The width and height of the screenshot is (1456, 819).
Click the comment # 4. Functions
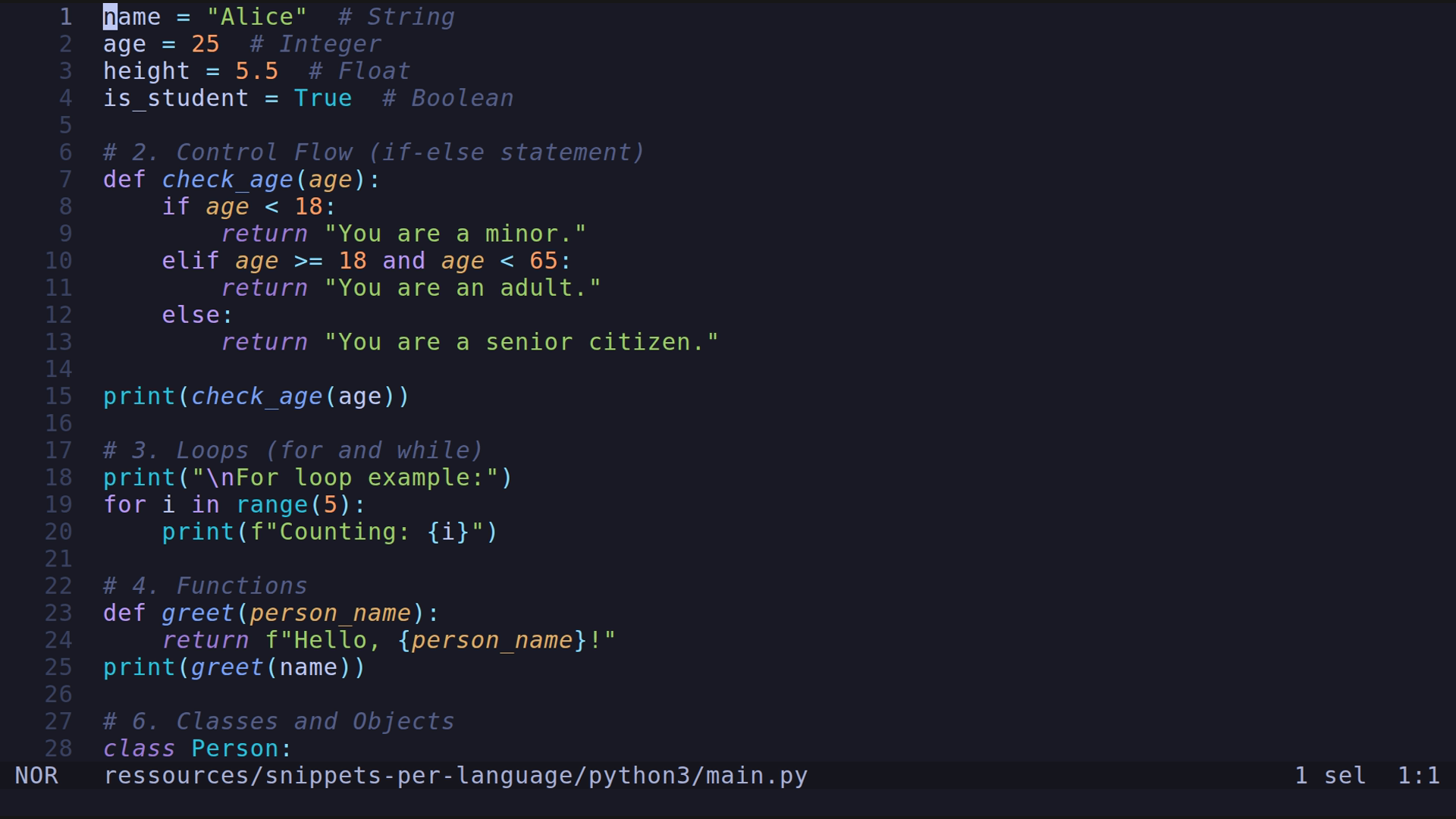205,585
